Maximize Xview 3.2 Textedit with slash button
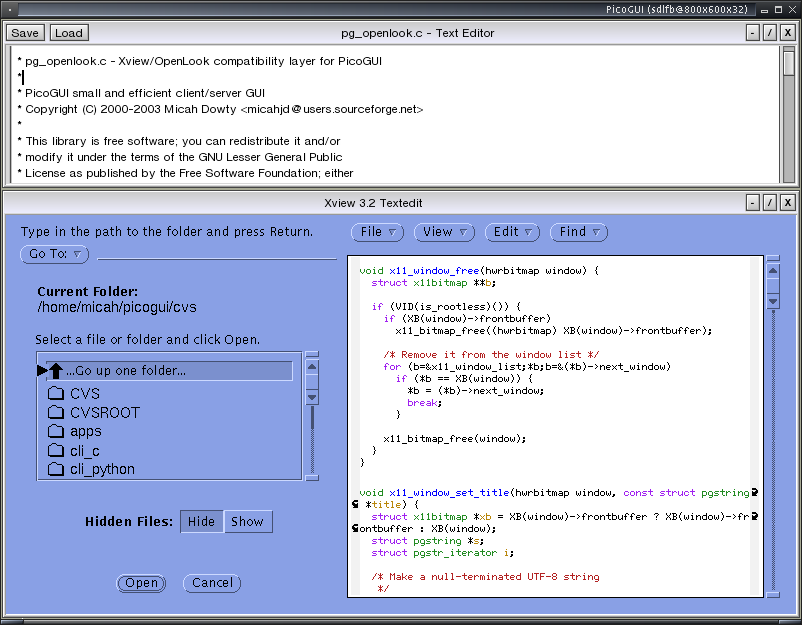Image resolution: width=802 pixels, height=625 pixels. [x=770, y=203]
